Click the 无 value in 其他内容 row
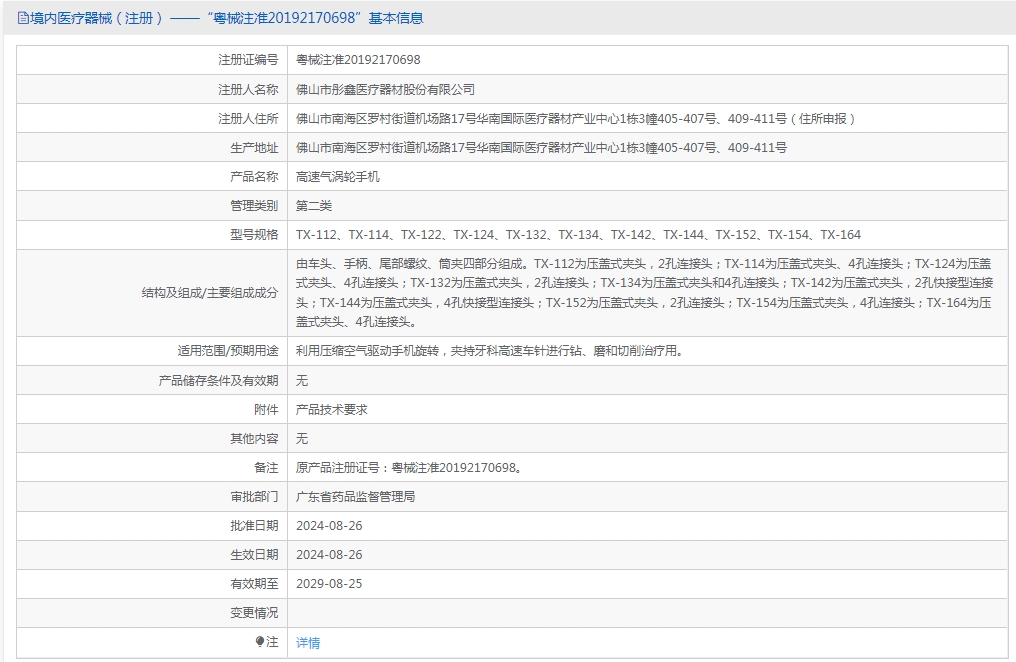 302,439
